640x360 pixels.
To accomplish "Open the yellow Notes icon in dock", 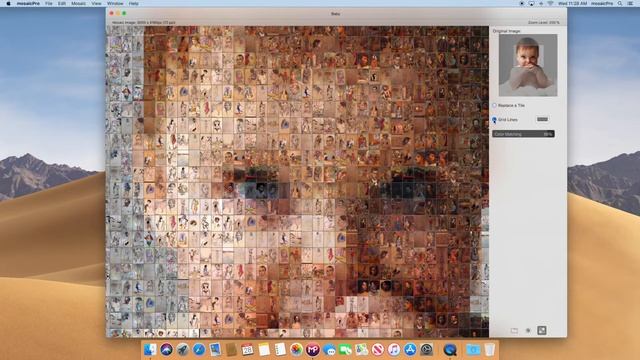I will tap(264, 350).
